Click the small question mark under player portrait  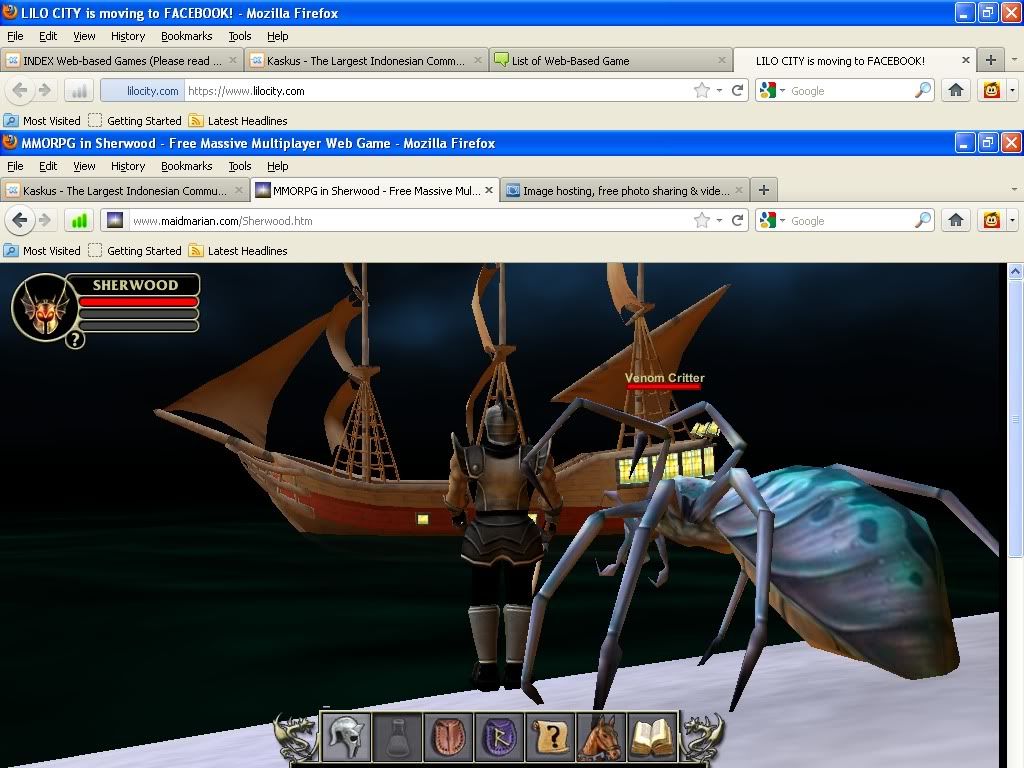(x=75, y=339)
